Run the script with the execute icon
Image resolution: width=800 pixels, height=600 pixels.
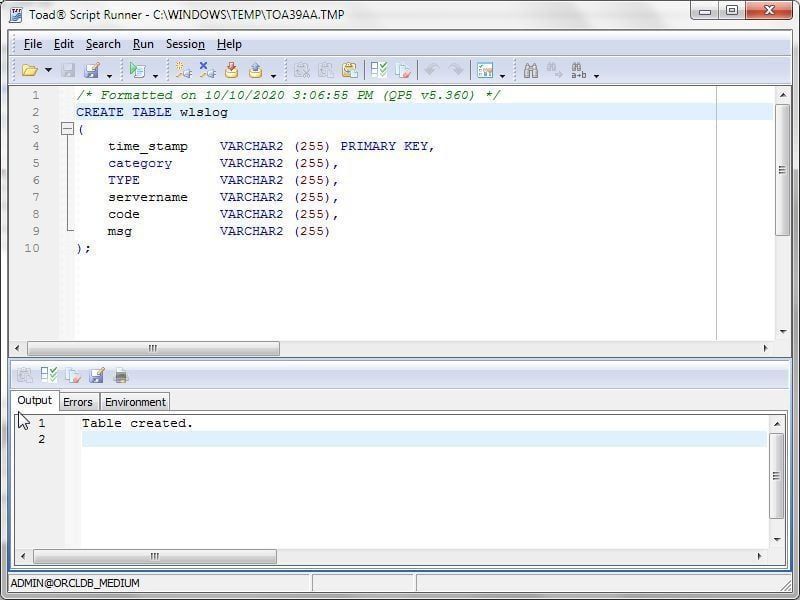[x=137, y=70]
